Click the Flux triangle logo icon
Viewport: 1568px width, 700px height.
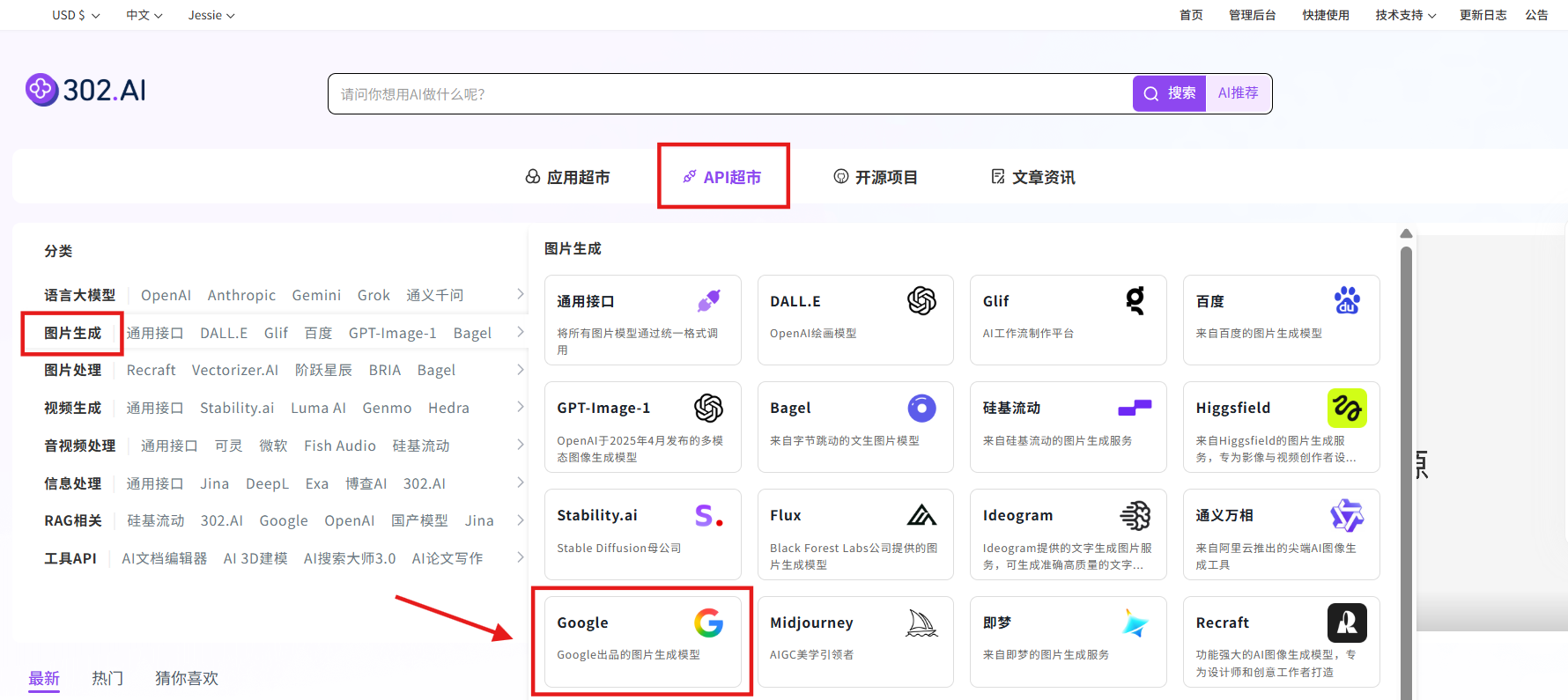921,515
